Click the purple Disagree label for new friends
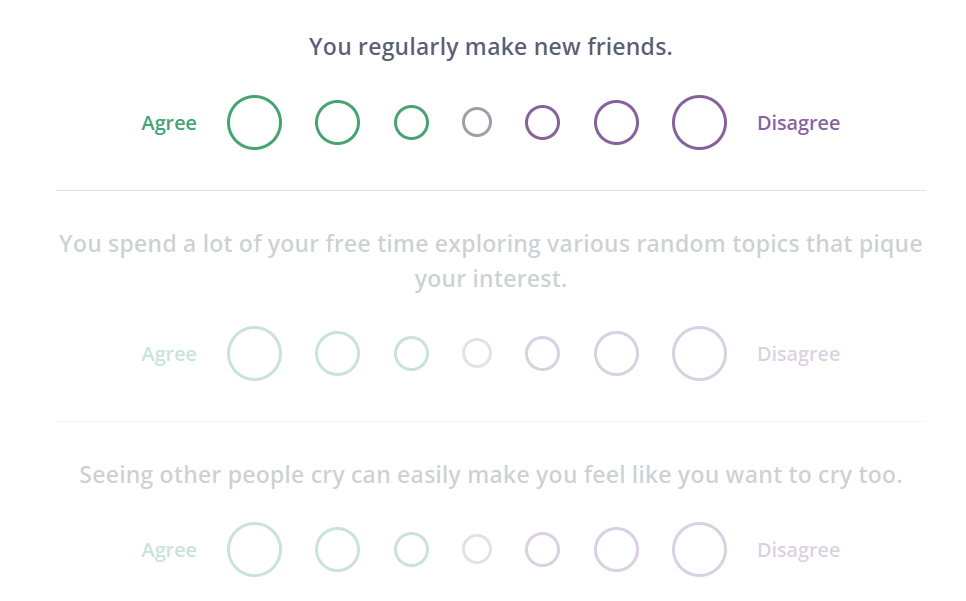The width and height of the screenshot is (966, 601). [x=798, y=124]
